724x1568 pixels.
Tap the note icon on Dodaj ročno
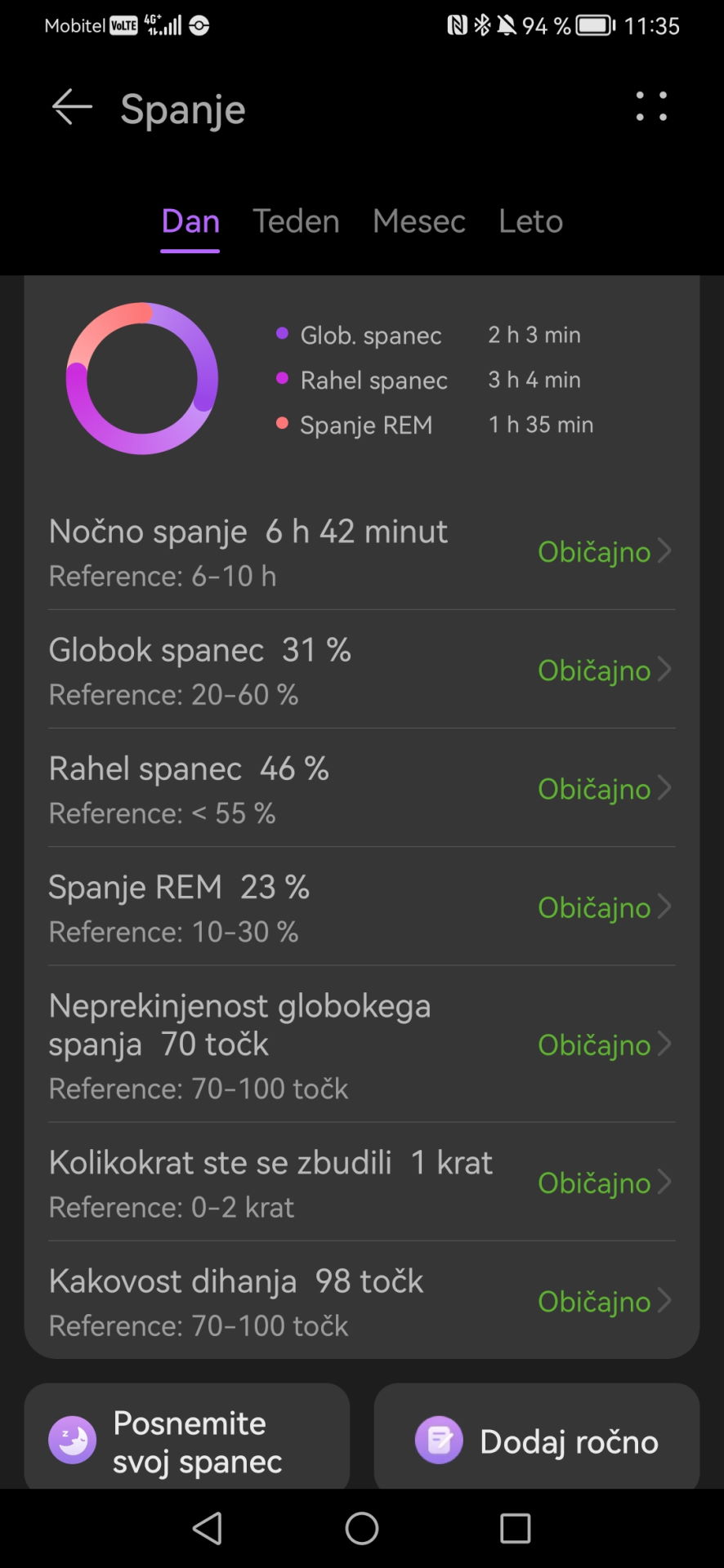pyautogui.click(x=439, y=1440)
